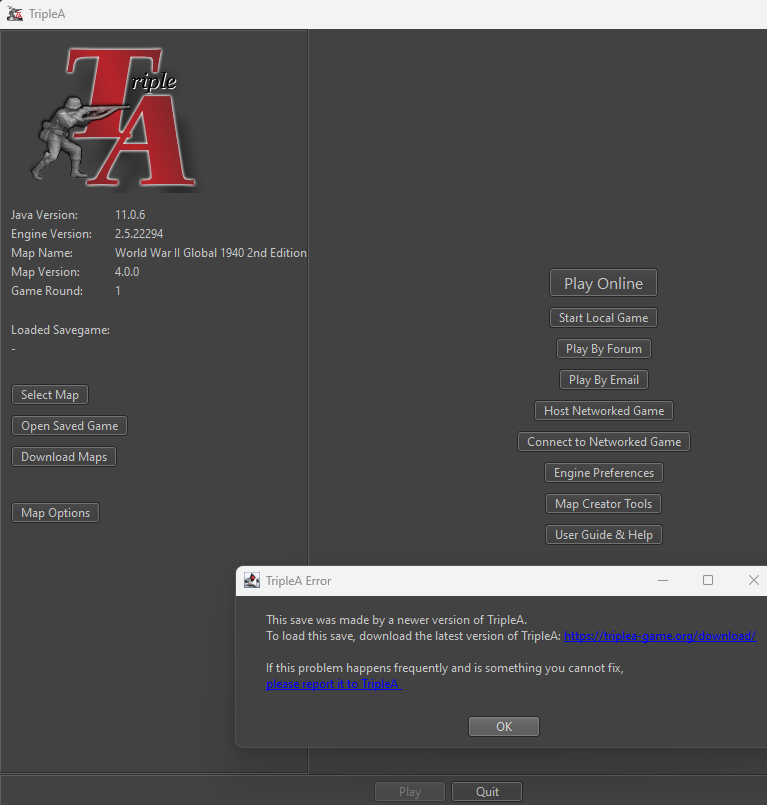Click the 'newer version of TripleA' message

coord(396,620)
